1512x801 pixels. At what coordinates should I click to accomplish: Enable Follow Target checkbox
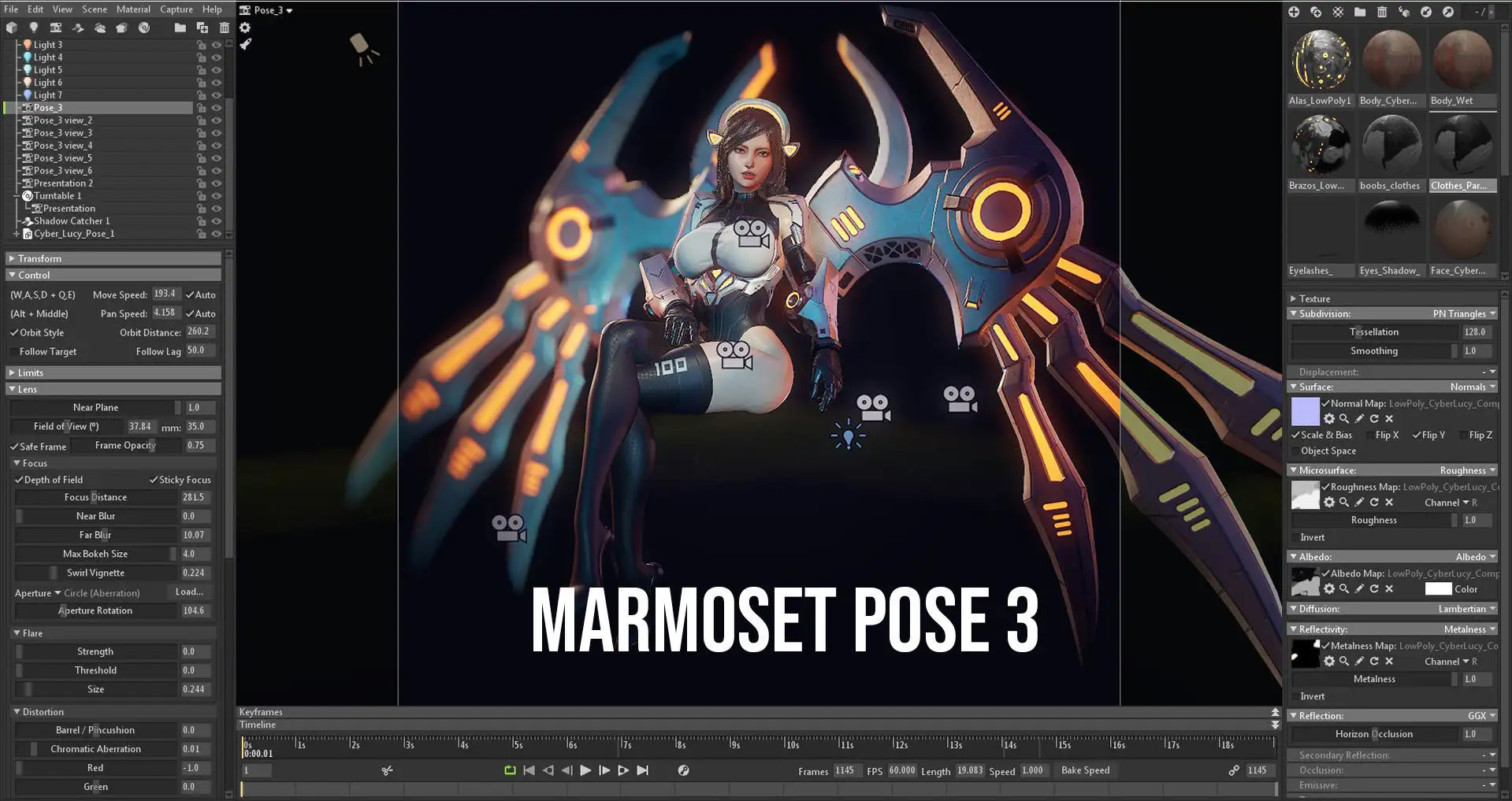[14, 351]
